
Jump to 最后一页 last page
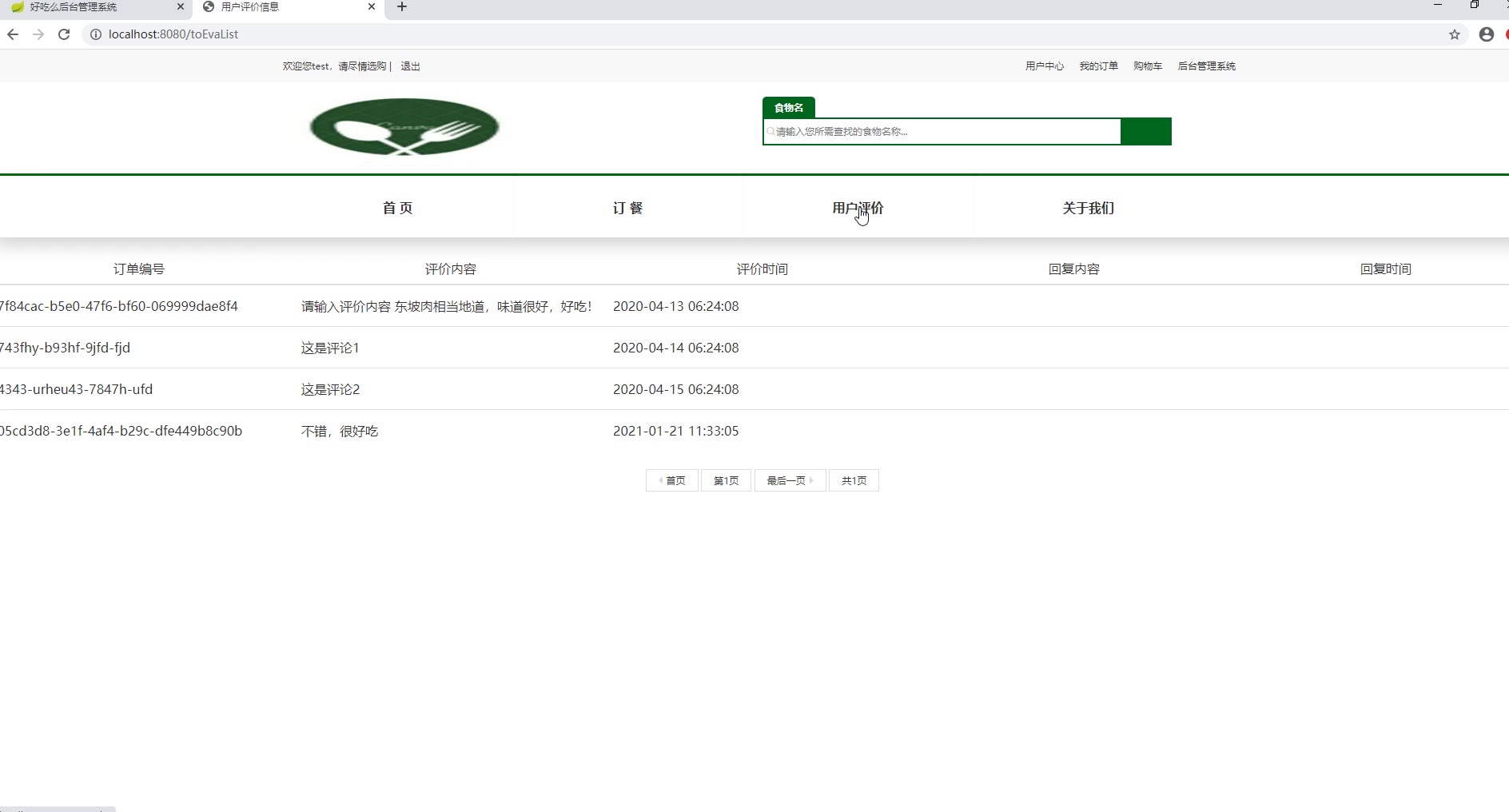[x=790, y=480]
